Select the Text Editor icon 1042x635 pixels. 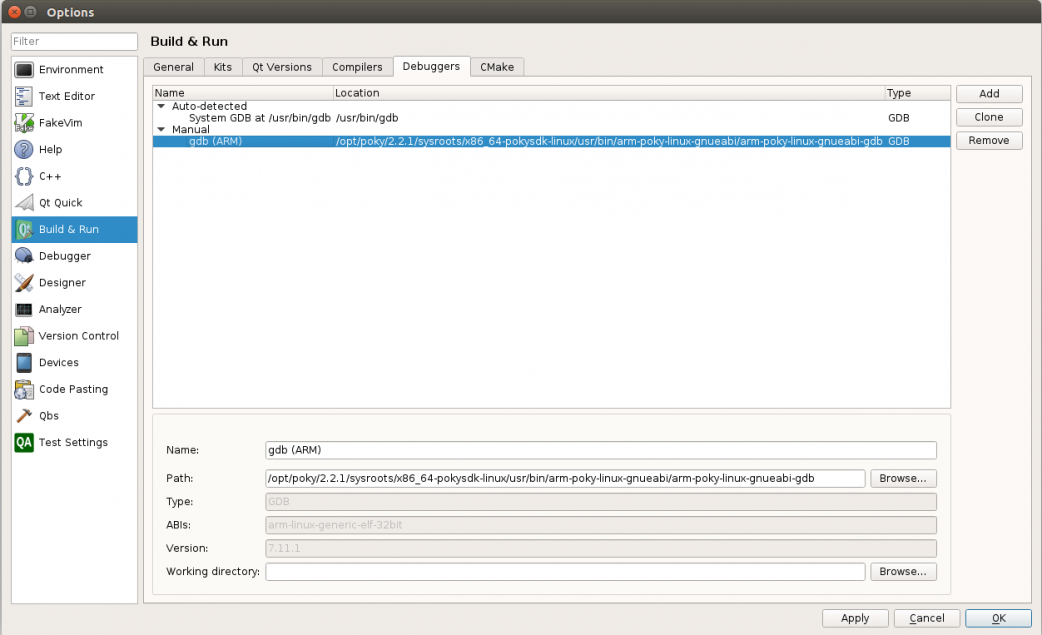tap(24, 96)
